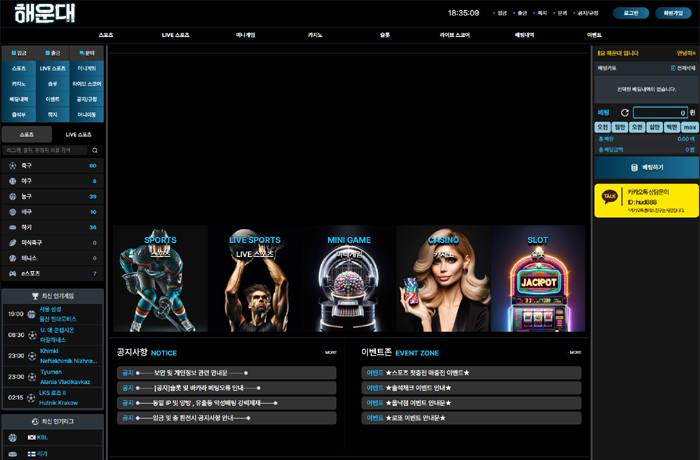Click the 로그인 button
Image resolution: width=700 pixels, height=460 pixels.
point(630,13)
